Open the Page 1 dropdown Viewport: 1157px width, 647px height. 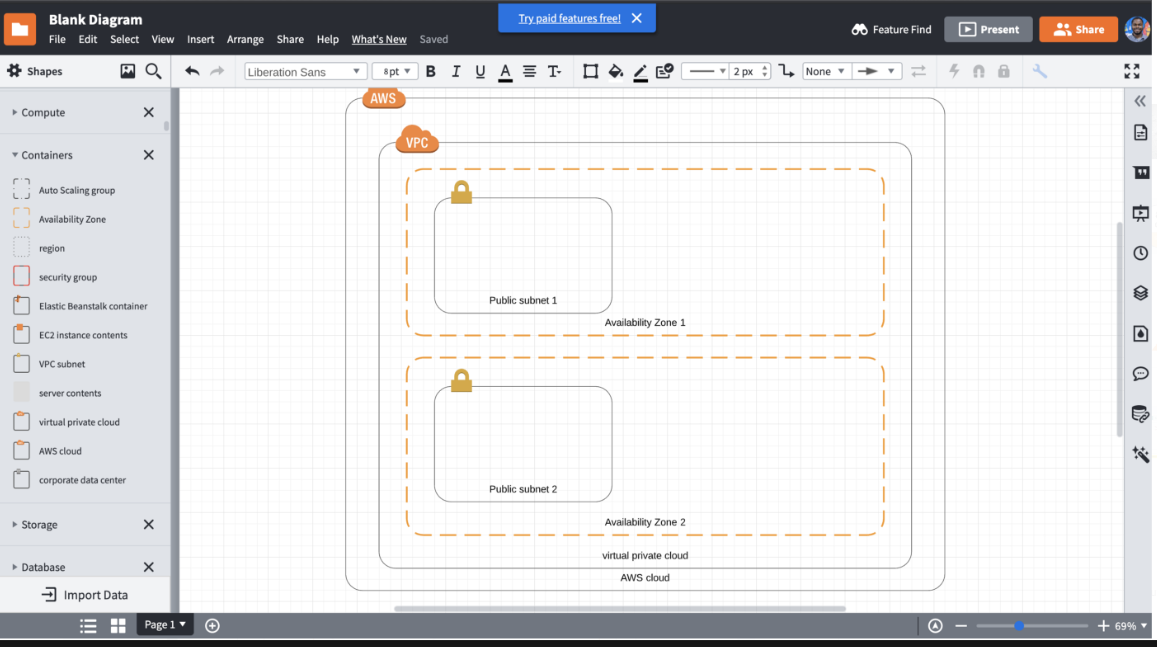pos(164,624)
